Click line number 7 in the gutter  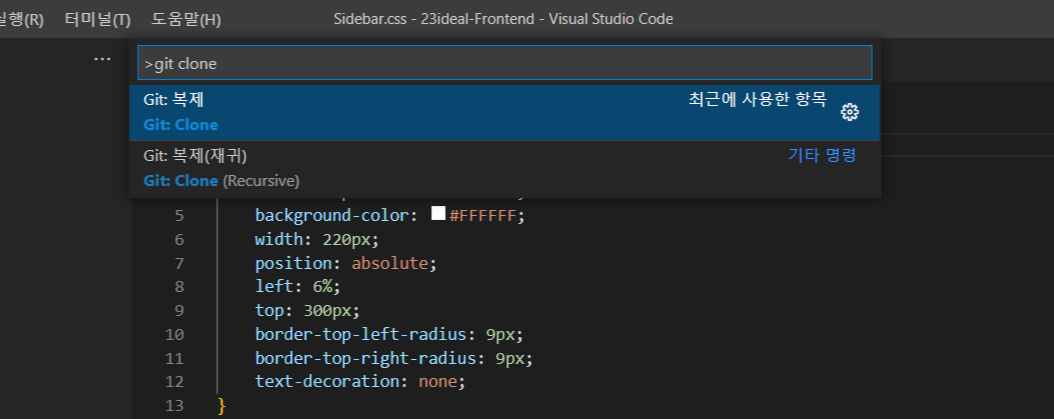point(179,263)
